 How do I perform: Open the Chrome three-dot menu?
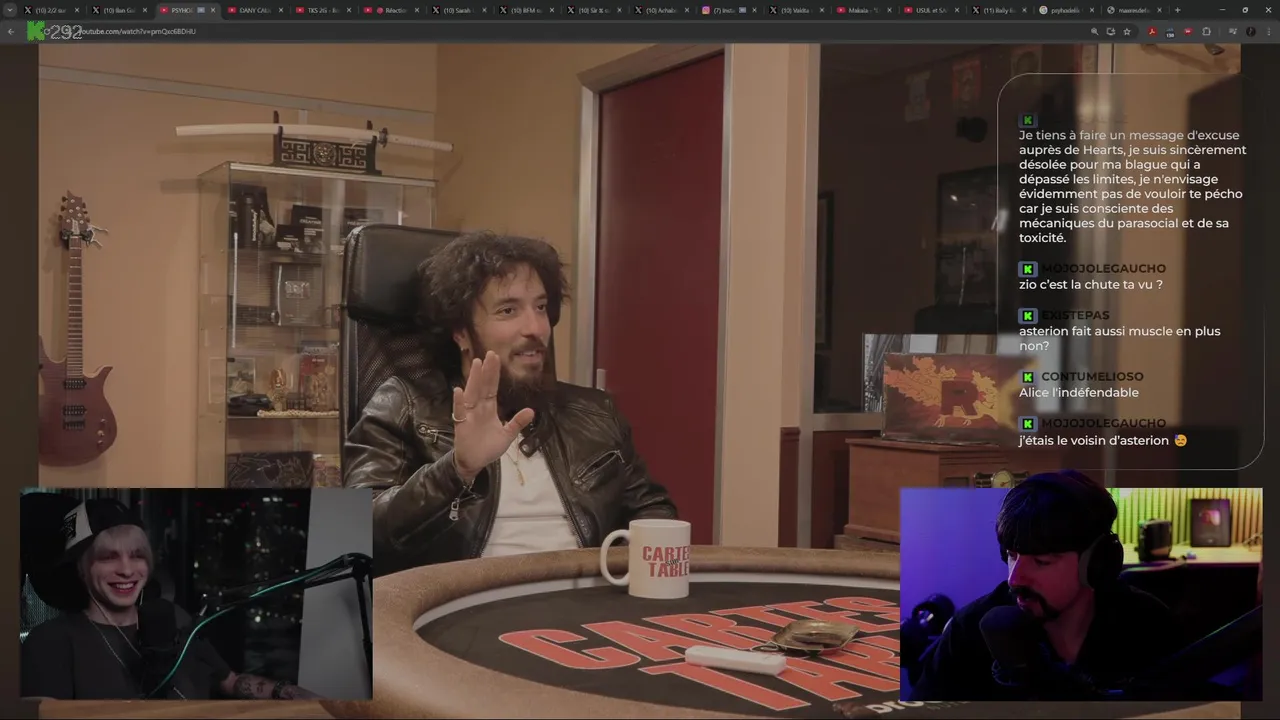click(x=1268, y=31)
